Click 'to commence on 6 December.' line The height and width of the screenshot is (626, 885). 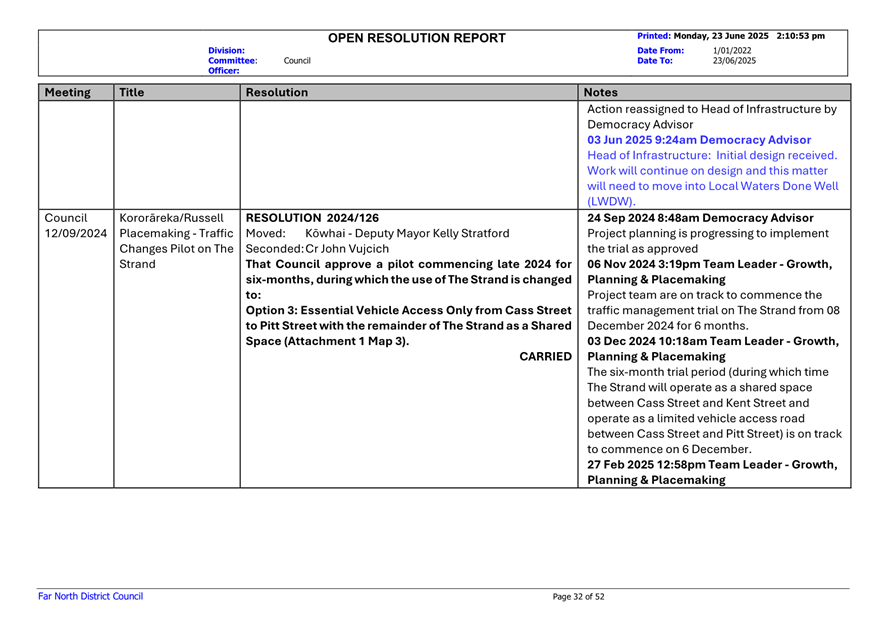669,449
